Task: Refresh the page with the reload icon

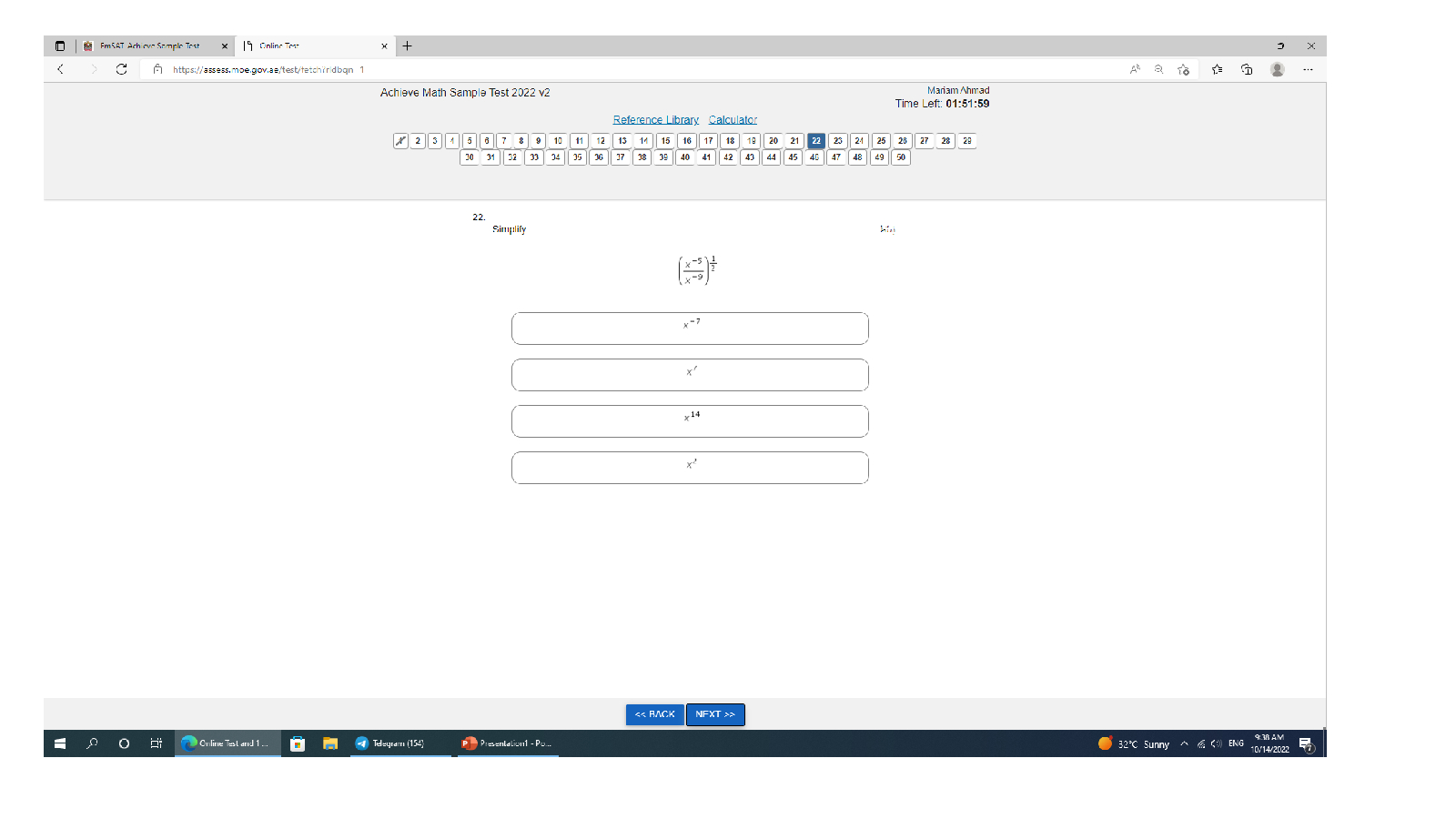Action: (121, 69)
